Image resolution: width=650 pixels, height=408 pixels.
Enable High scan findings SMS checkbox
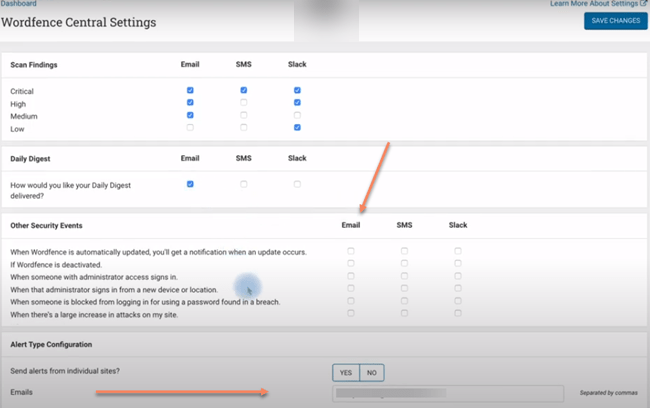(244, 102)
